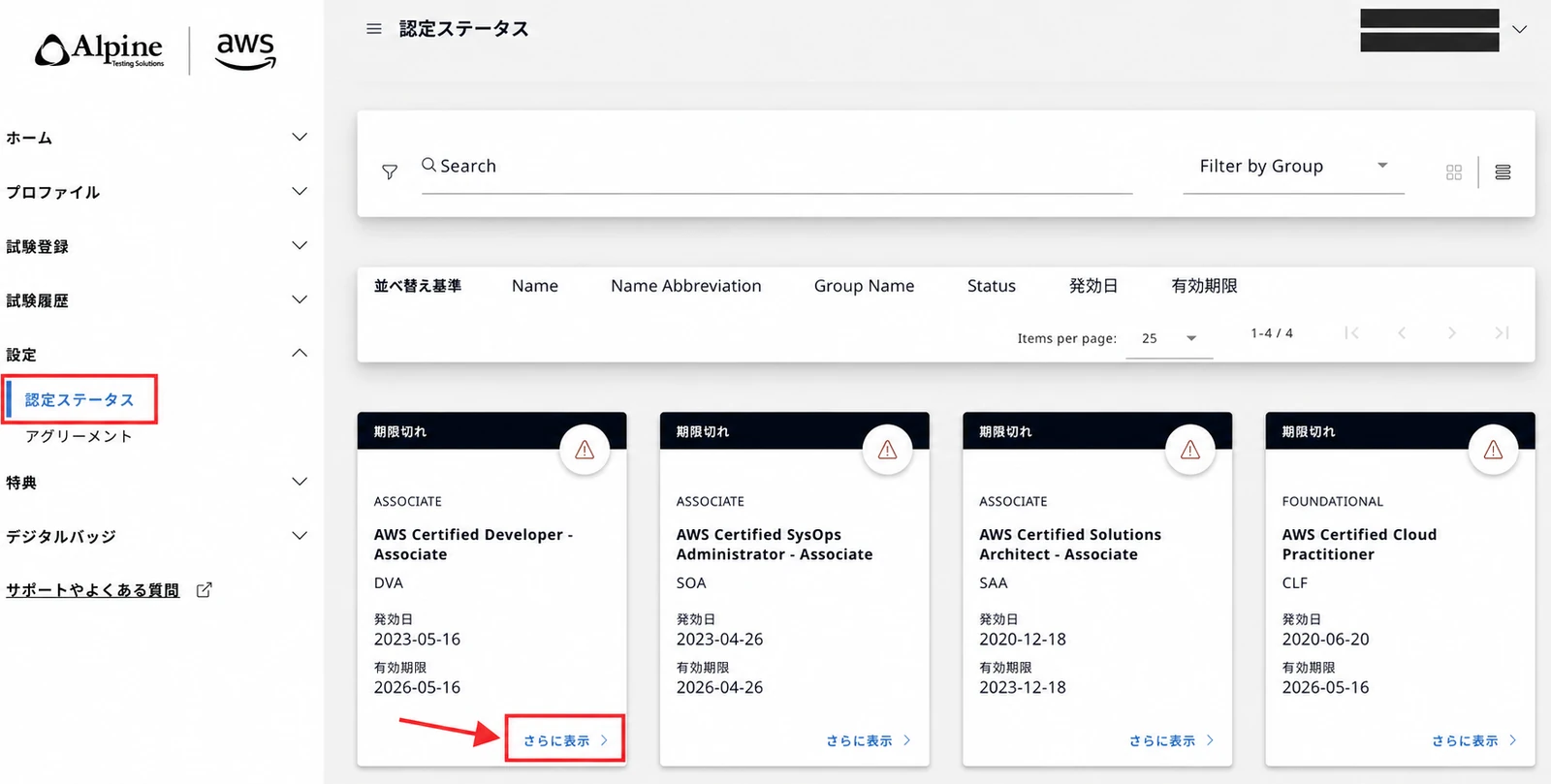This screenshot has height=784, width=1551.
Task: Sort by the Name column
Action: click(x=535, y=286)
